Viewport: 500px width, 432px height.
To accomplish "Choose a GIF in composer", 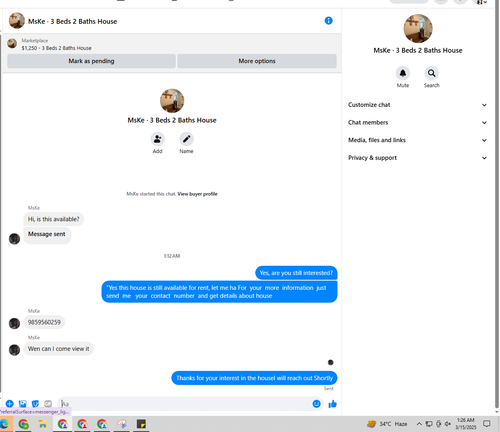I will 48,404.
